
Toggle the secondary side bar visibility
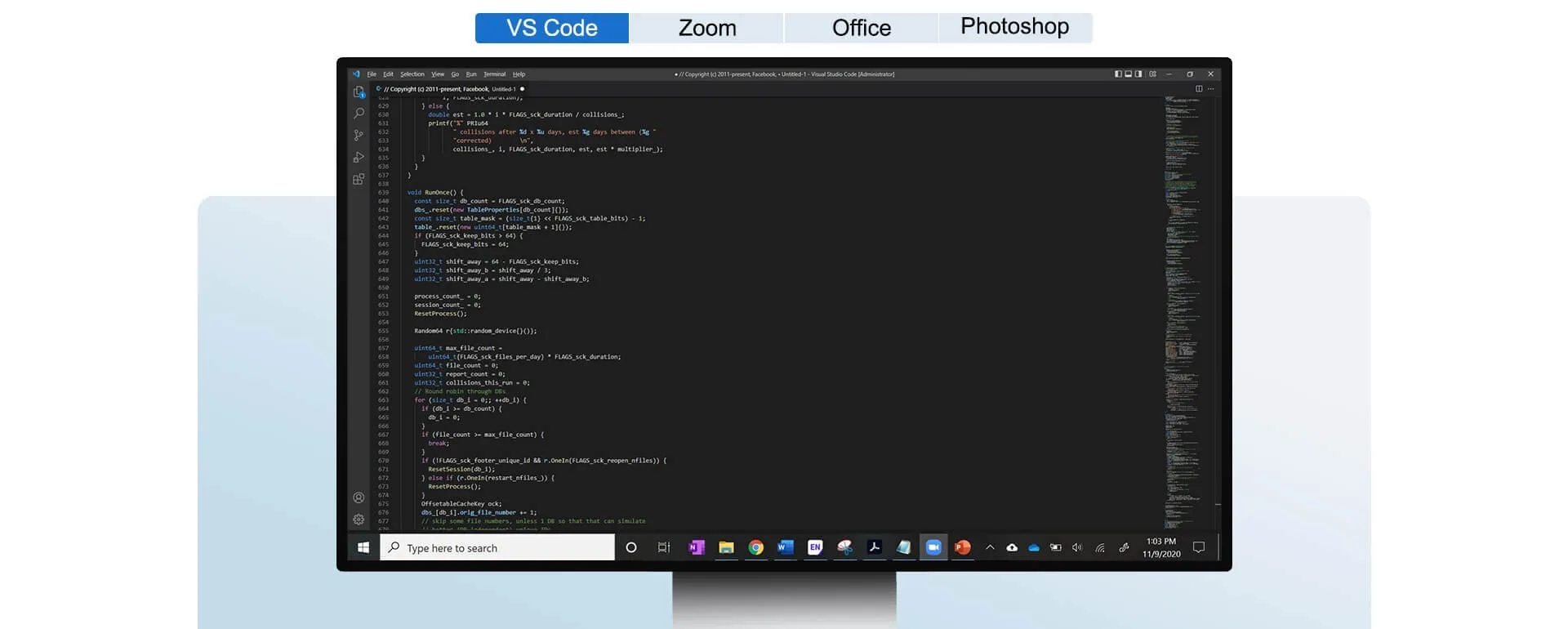[x=1138, y=74]
